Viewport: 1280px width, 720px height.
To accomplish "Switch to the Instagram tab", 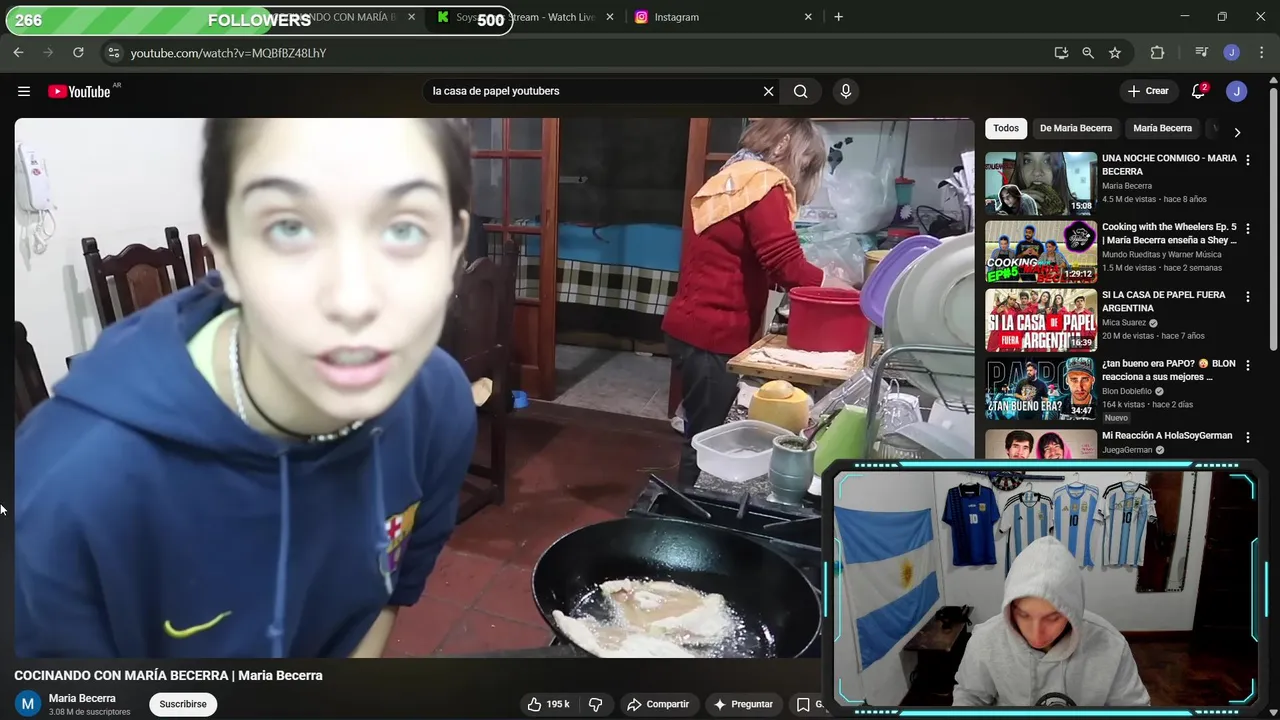I will point(722,17).
